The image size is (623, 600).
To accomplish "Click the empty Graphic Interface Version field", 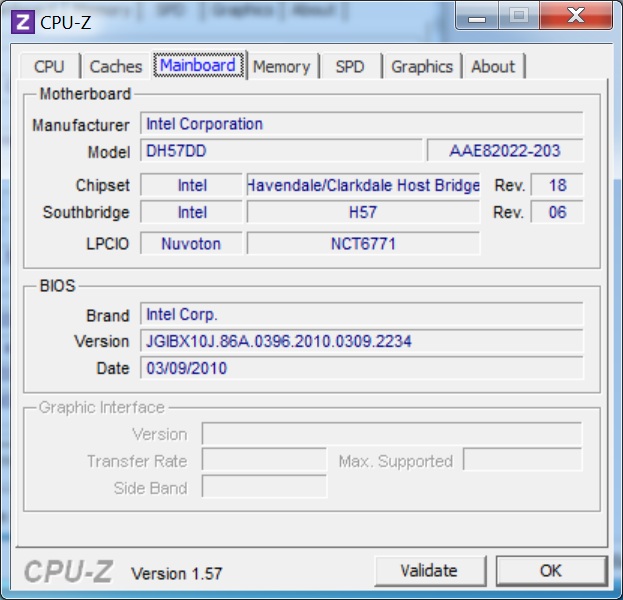I will tap(392, 434).
